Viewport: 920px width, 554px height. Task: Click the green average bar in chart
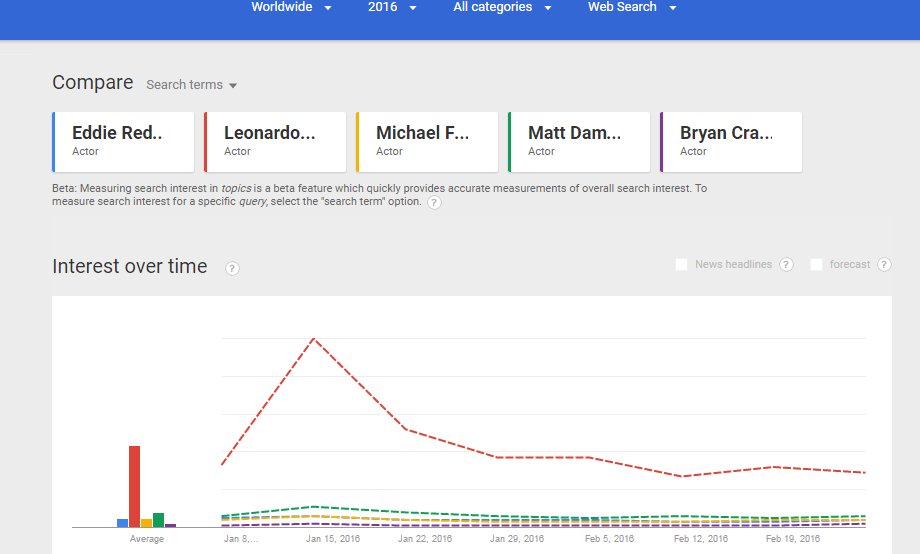tap(158, 520)
